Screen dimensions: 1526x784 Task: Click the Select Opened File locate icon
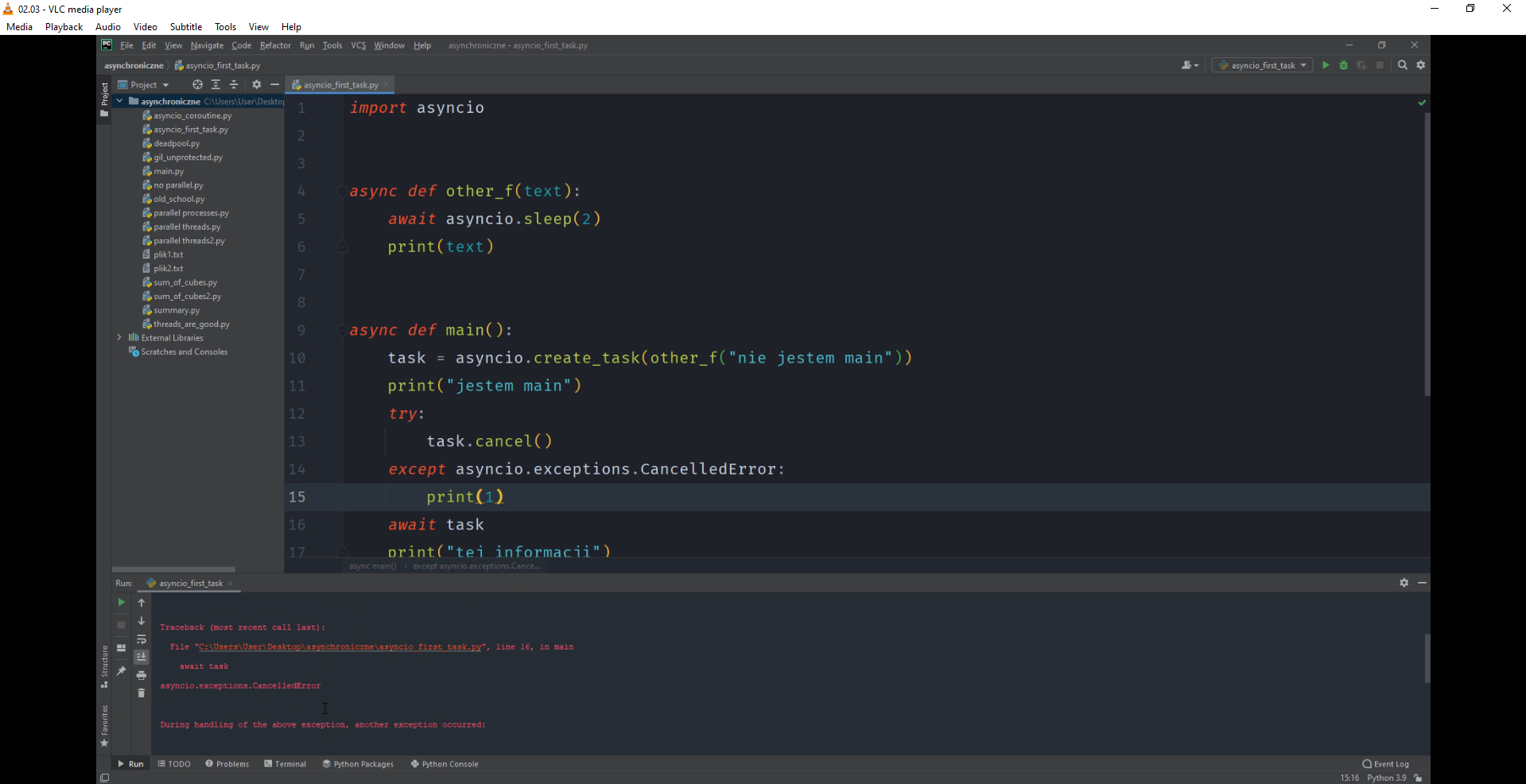[197, 84]
